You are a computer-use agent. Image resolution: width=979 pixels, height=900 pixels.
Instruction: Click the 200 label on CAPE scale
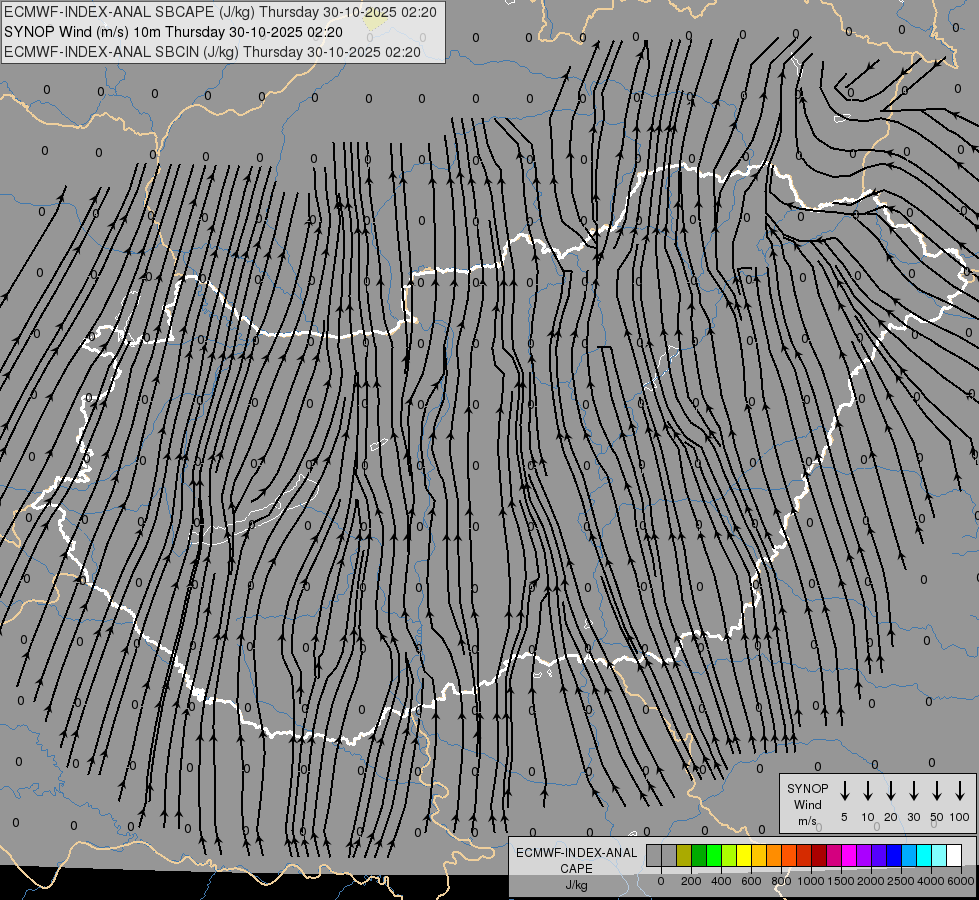[x=691, y=881]
